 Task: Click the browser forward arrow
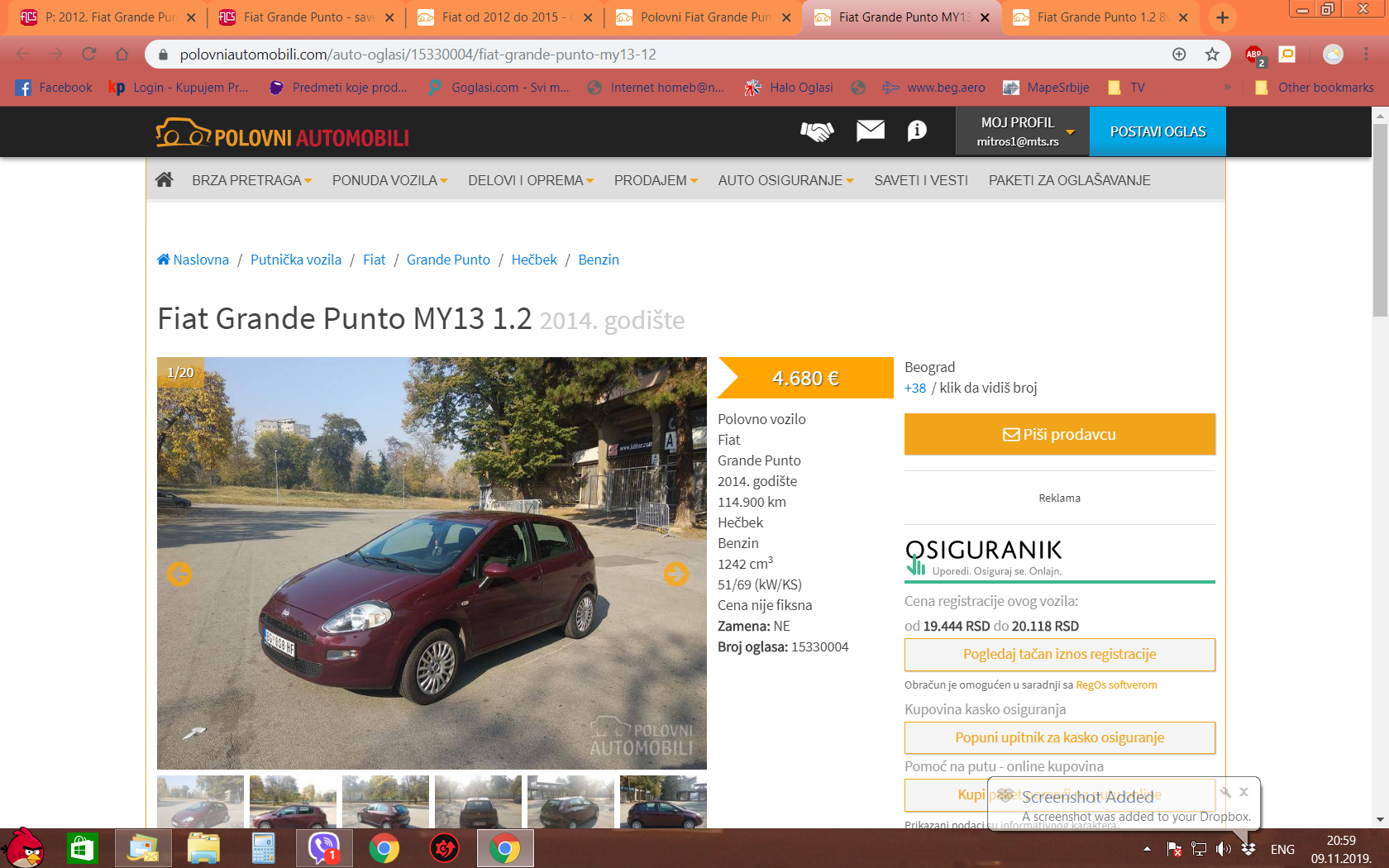click(56, 54)
